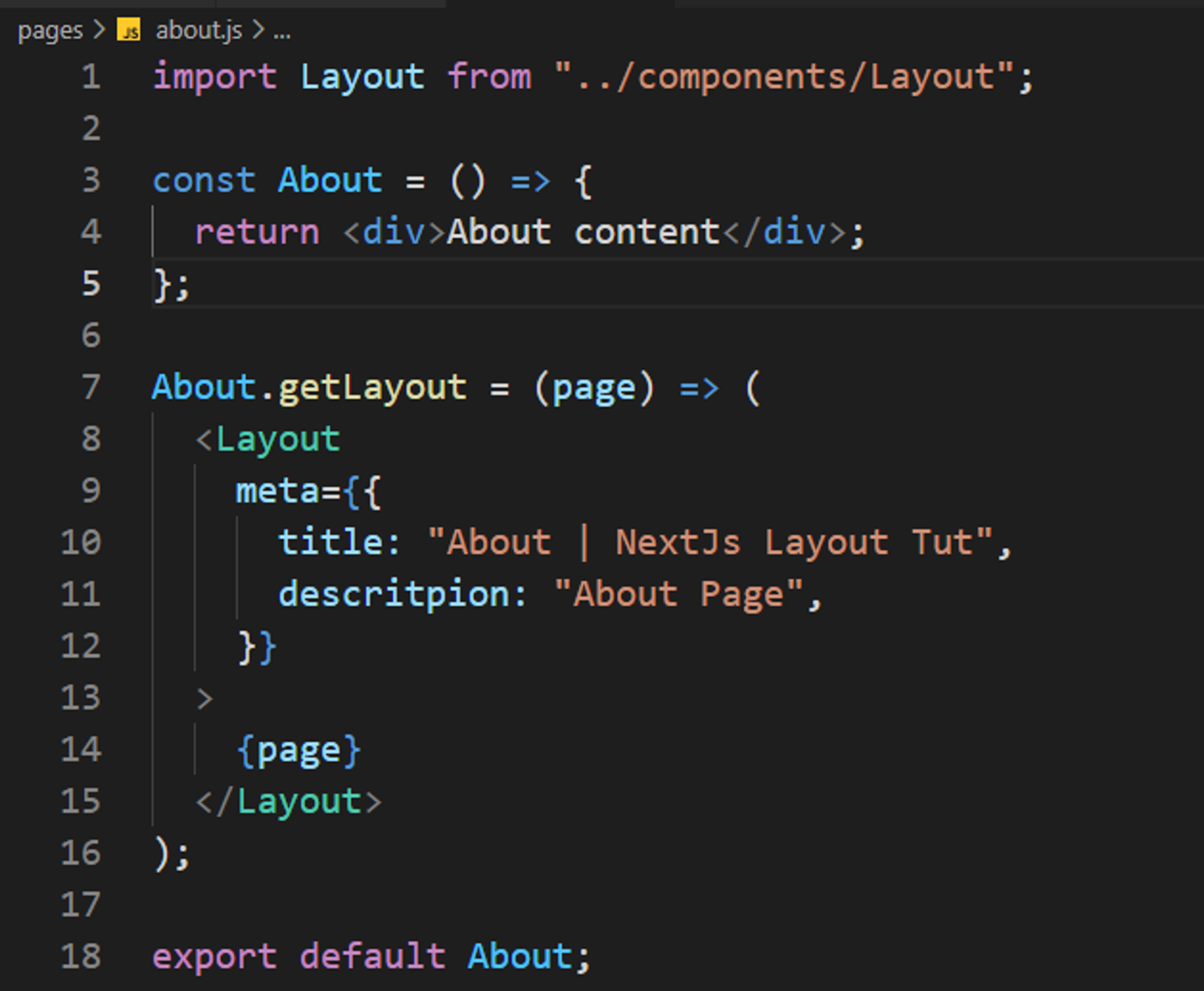Click the highlighted line number 5
The width and height of the screenshot is (1204, 991).
pos(91,283)
